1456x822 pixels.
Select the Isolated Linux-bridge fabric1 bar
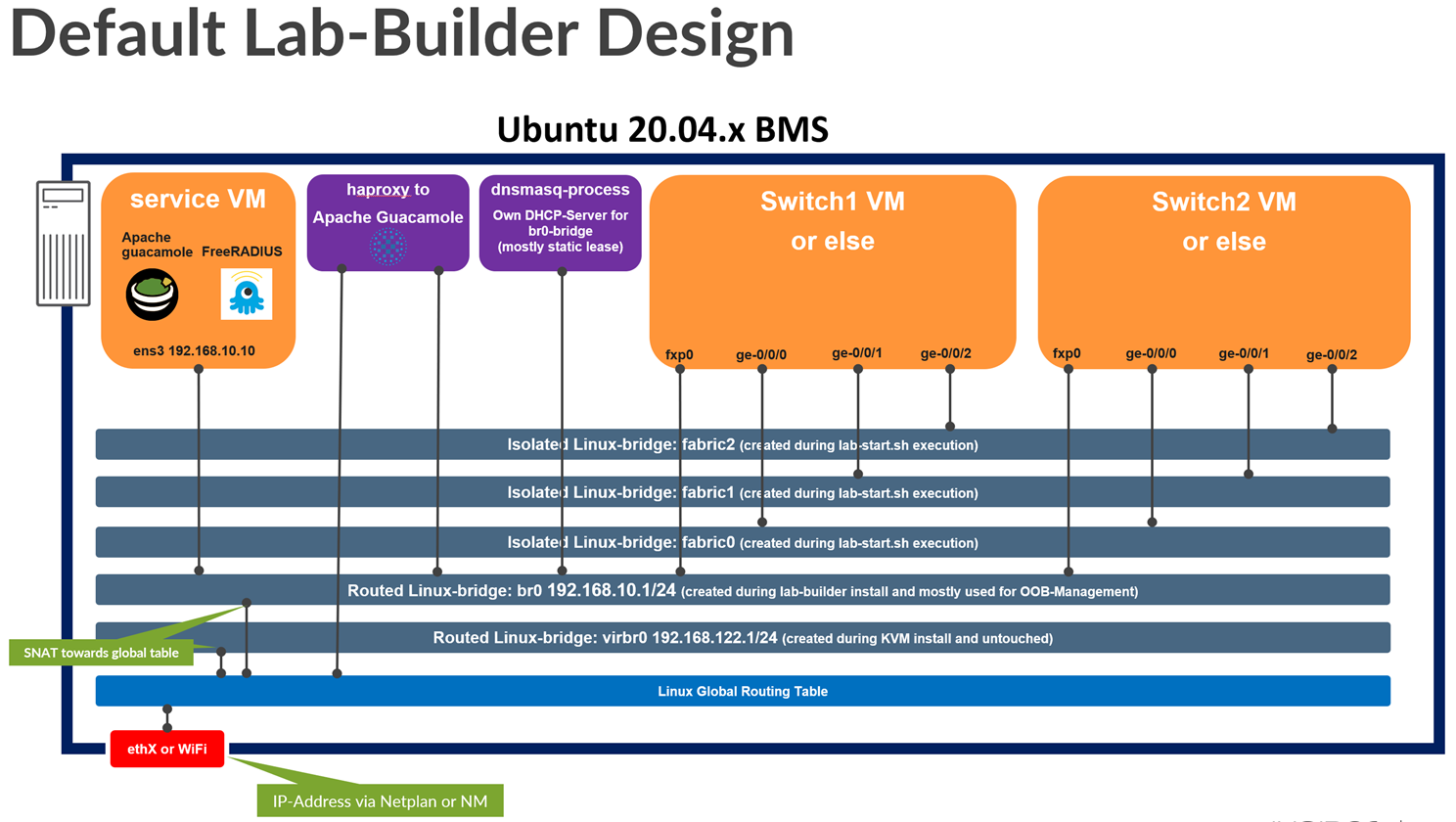[x=742, y=492]
